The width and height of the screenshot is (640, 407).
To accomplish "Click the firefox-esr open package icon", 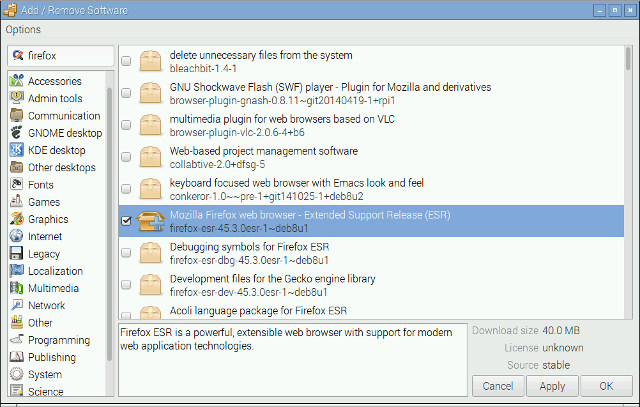I will point(150,221).
